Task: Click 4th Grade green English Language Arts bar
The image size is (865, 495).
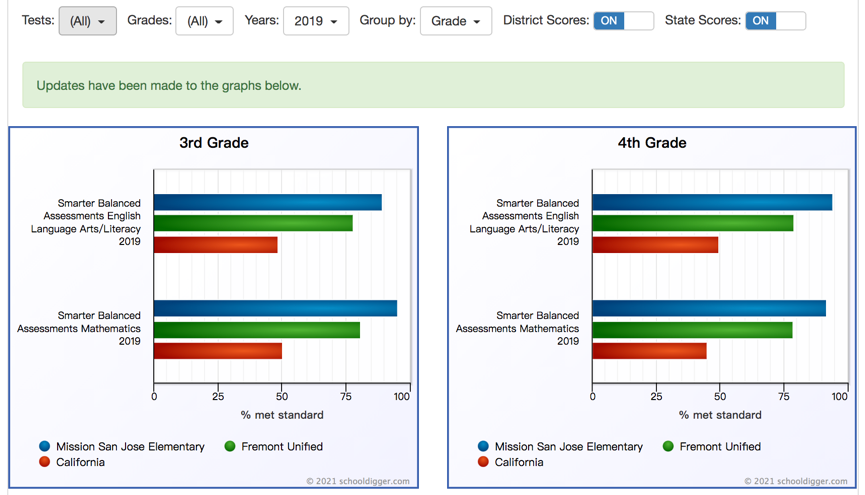Action: (692, 224)
